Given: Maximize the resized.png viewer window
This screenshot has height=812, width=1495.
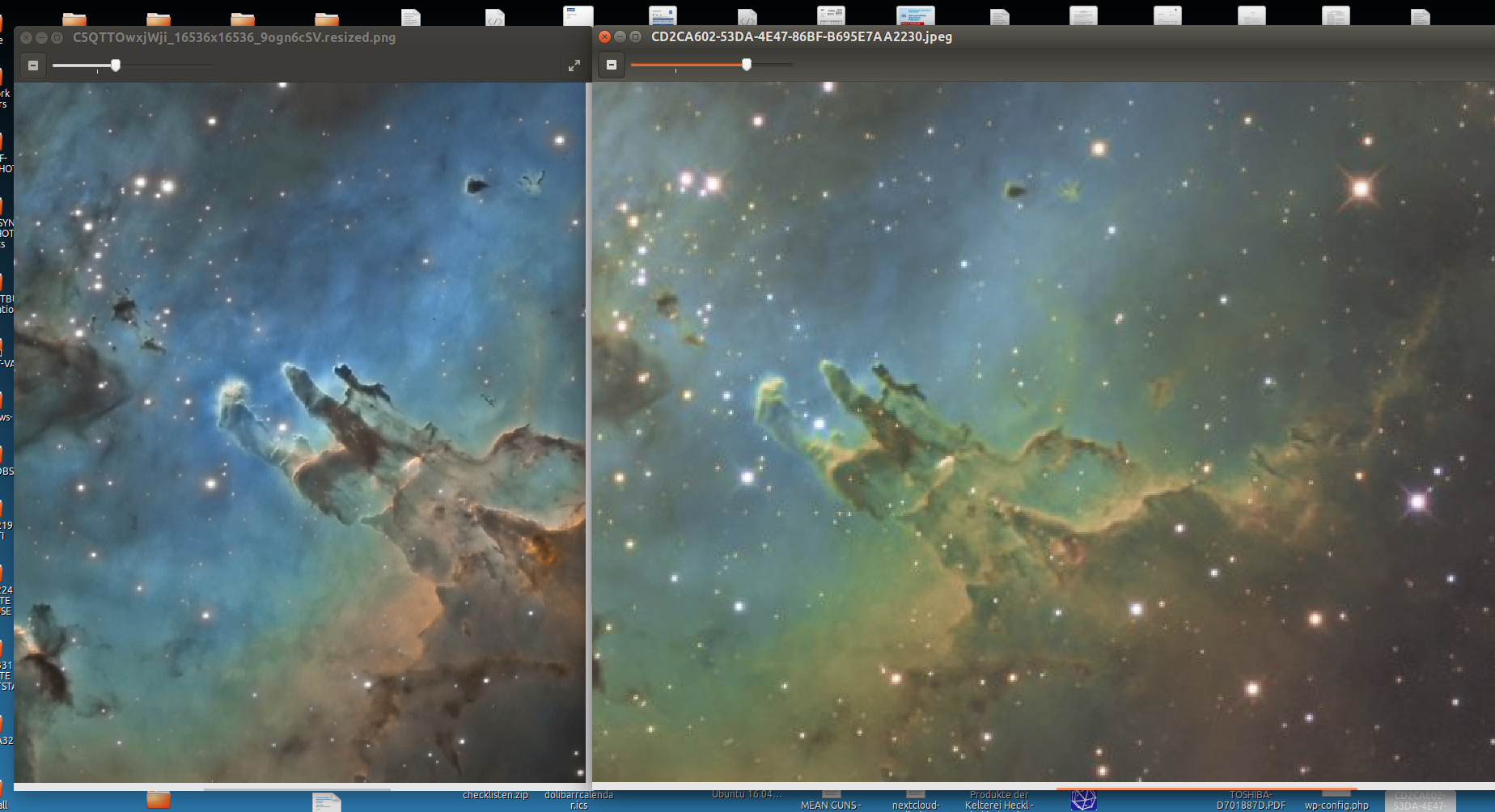Looking at the screenshot, I should 57,37.
